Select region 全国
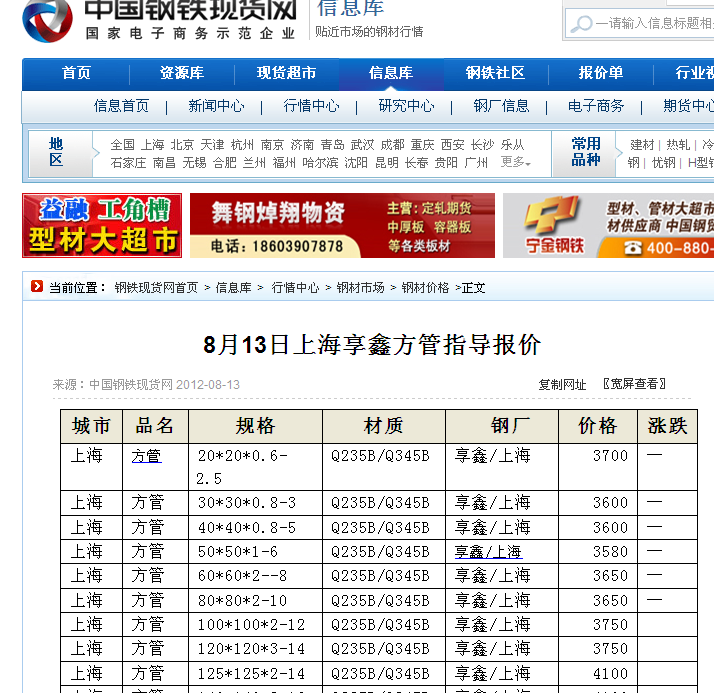This screenshot has height=693, width=714. coord(122,145)
